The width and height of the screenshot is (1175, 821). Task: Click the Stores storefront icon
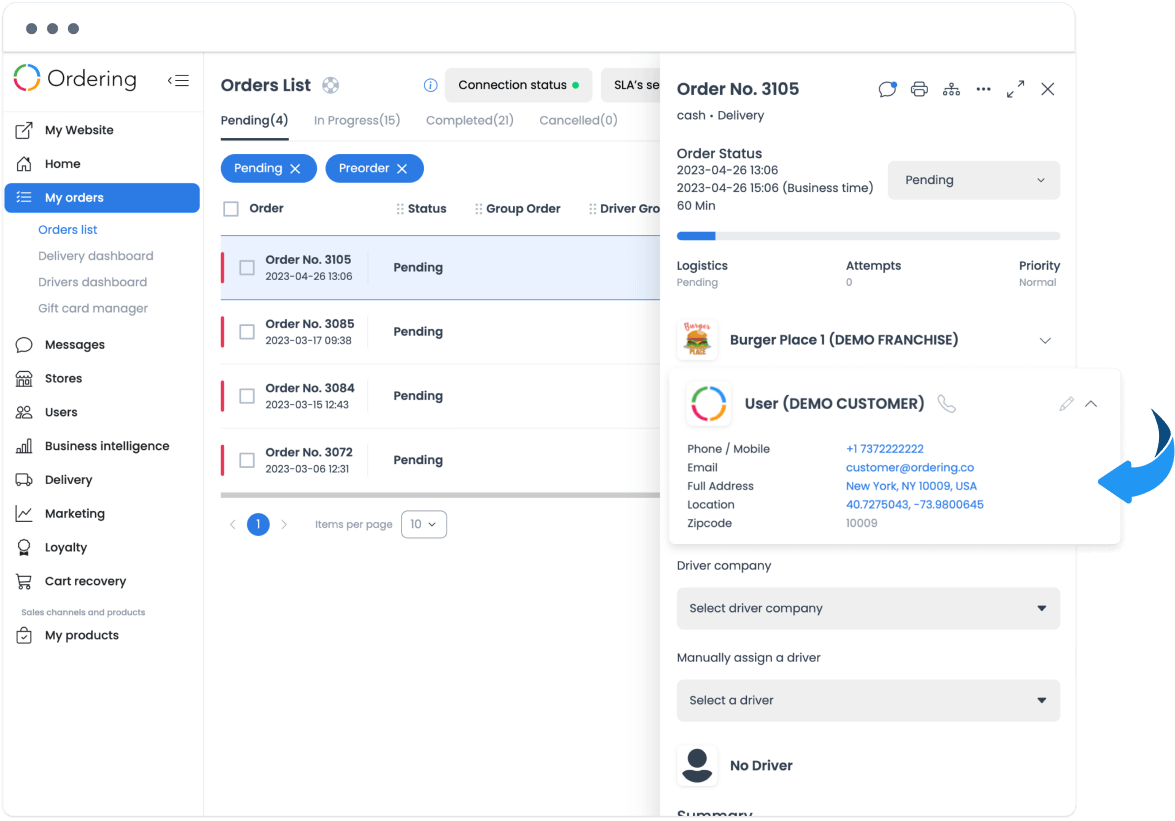[24, 378]
